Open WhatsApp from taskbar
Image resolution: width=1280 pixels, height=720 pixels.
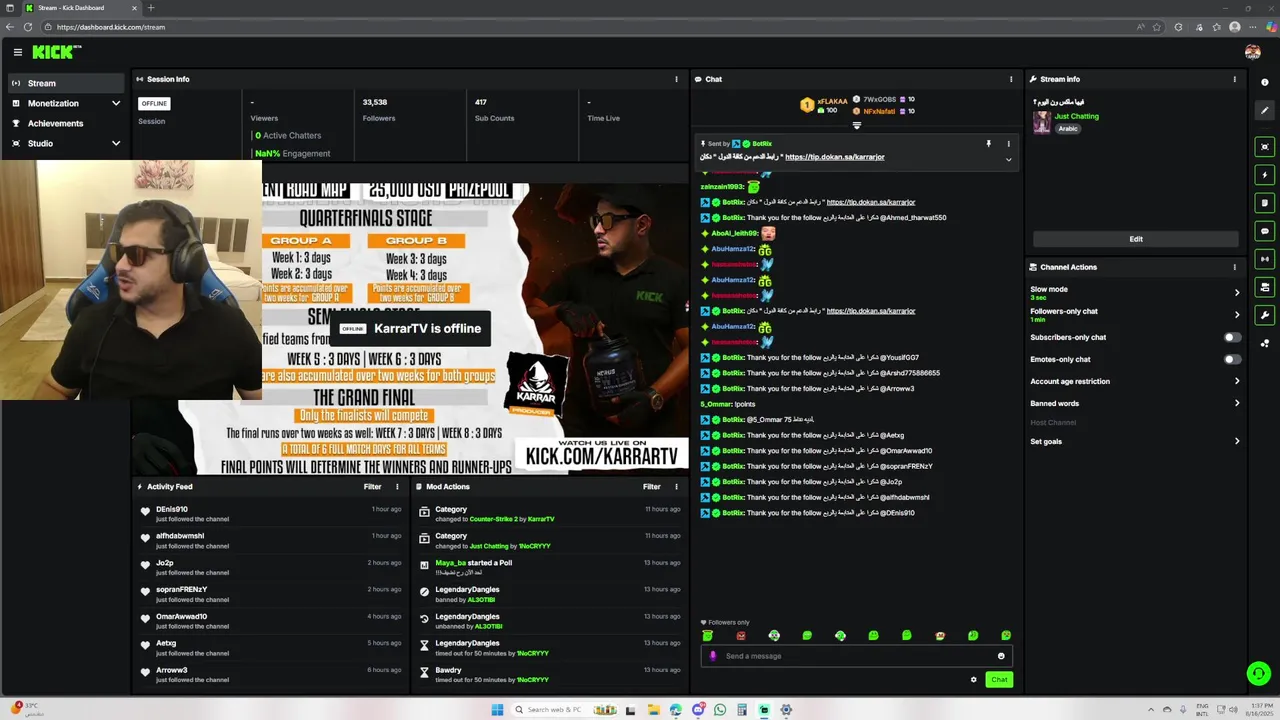(720, 710)
